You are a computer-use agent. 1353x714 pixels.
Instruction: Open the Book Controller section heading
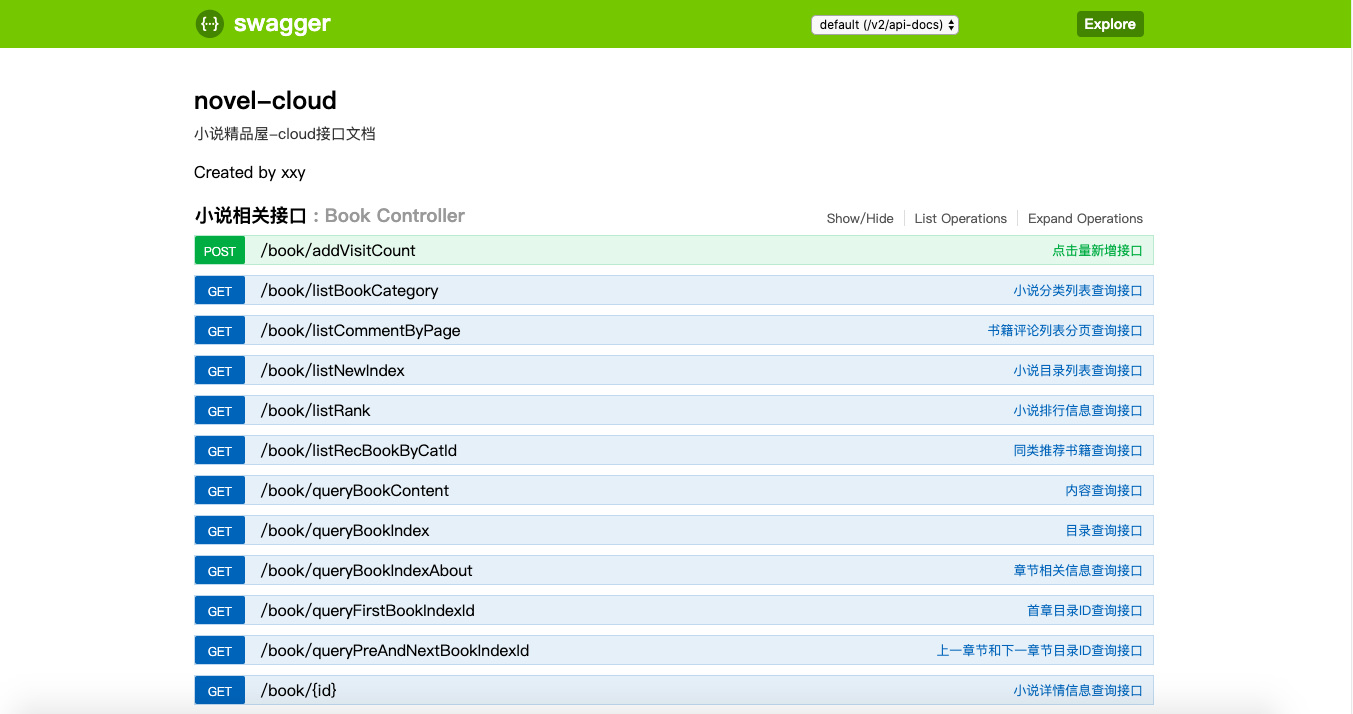click(x=330, y=215)
